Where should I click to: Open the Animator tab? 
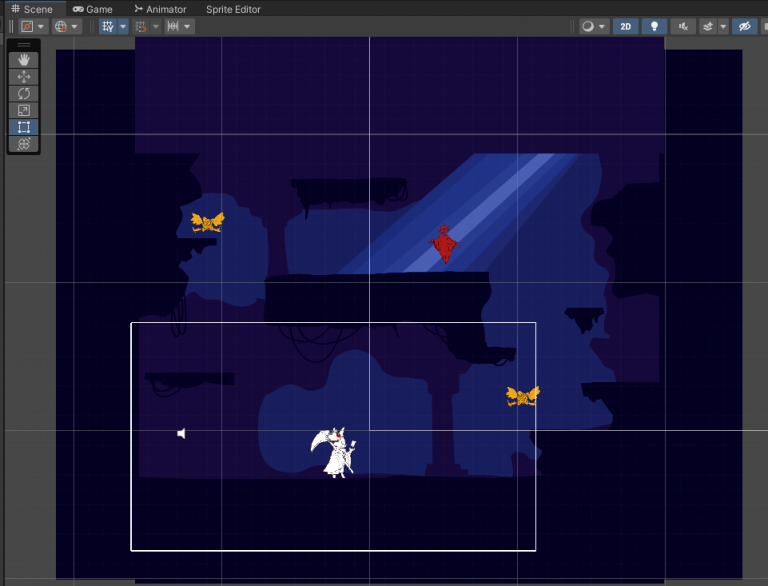pos(160,9)
